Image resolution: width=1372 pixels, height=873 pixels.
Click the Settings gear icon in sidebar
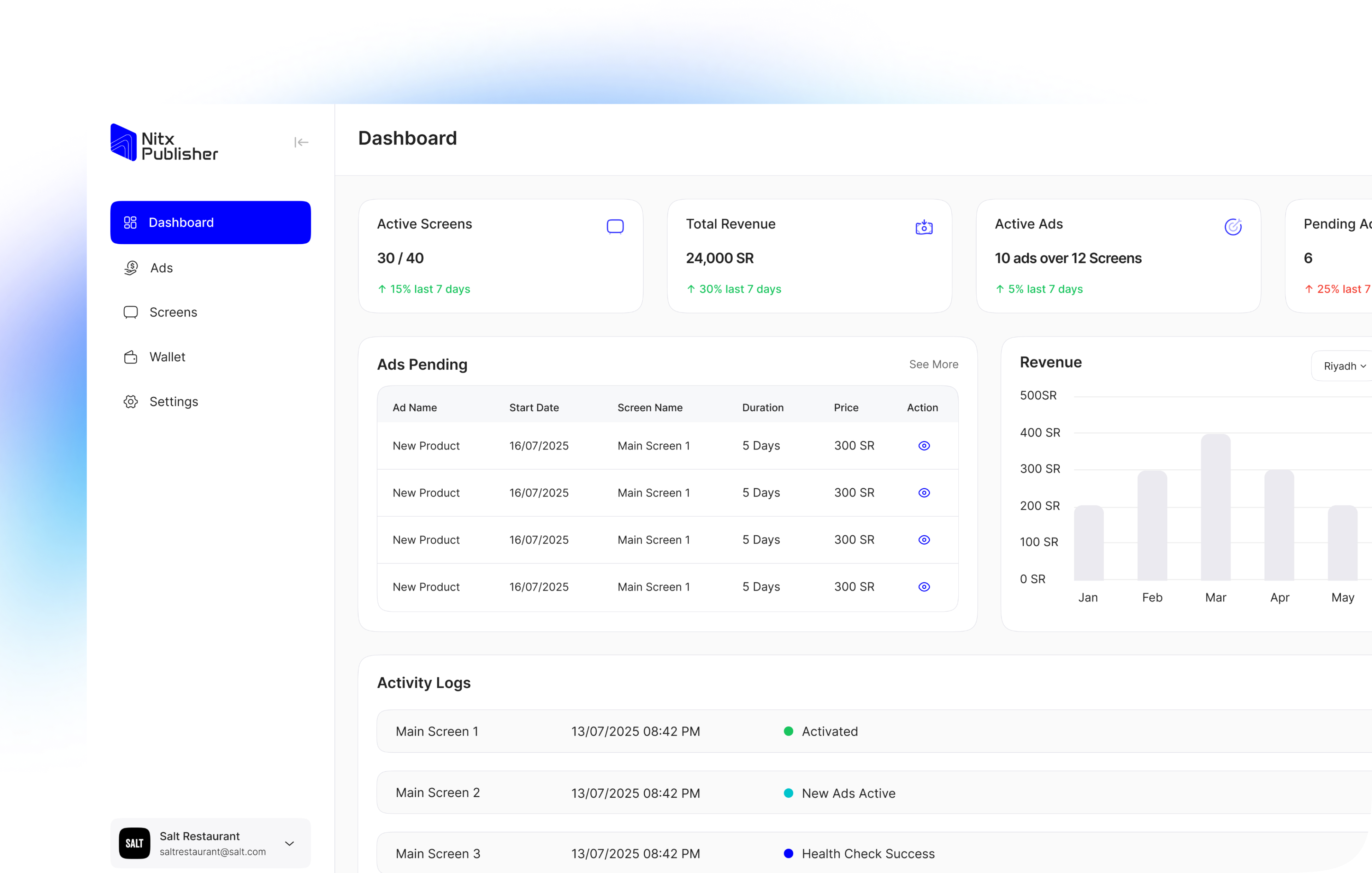pyautogui.click(x=130, y=402)
